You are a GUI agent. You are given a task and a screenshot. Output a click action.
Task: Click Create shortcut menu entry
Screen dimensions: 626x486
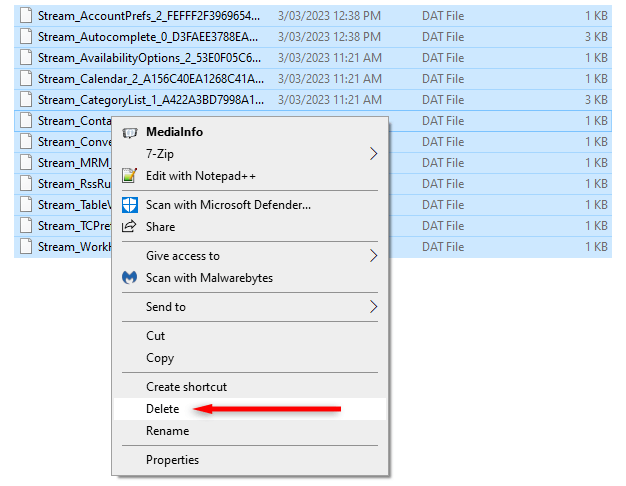(186, 387)
